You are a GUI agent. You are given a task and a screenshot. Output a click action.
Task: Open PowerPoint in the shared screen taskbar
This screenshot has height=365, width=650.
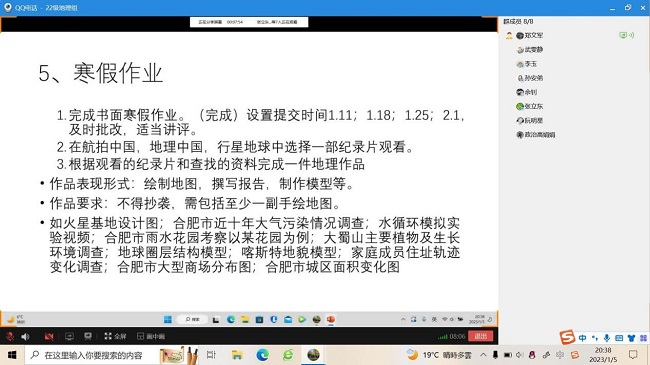(x=331, y=319)
